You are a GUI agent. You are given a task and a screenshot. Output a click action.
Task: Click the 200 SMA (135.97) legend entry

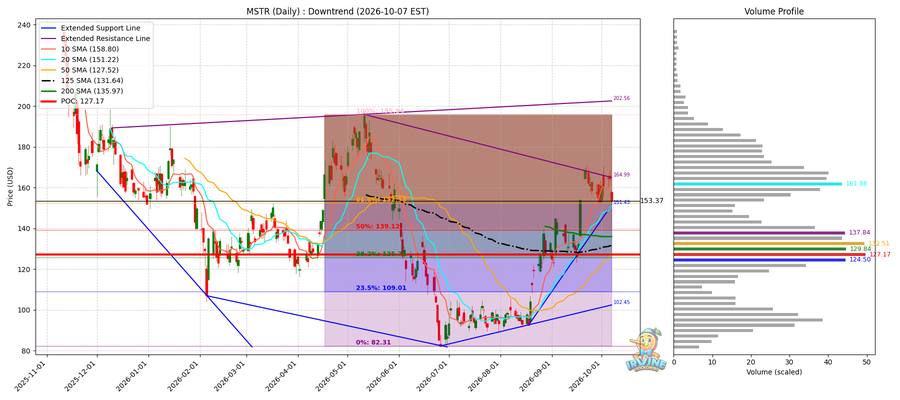[92, 91]
